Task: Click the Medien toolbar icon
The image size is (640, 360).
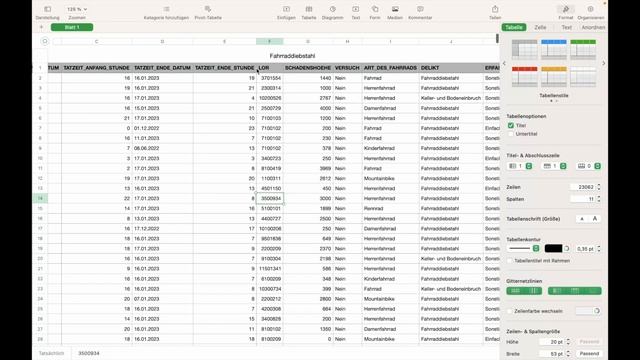Action: pyautogui.click(x=395, y=9)
